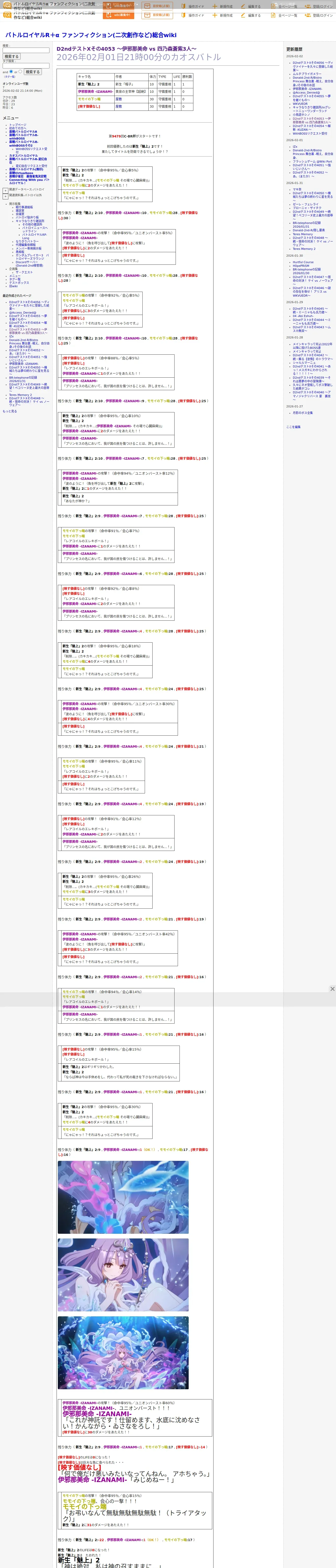
Task: Open バトロイ駄弁り板 link
Action: [x=27, y=217]
